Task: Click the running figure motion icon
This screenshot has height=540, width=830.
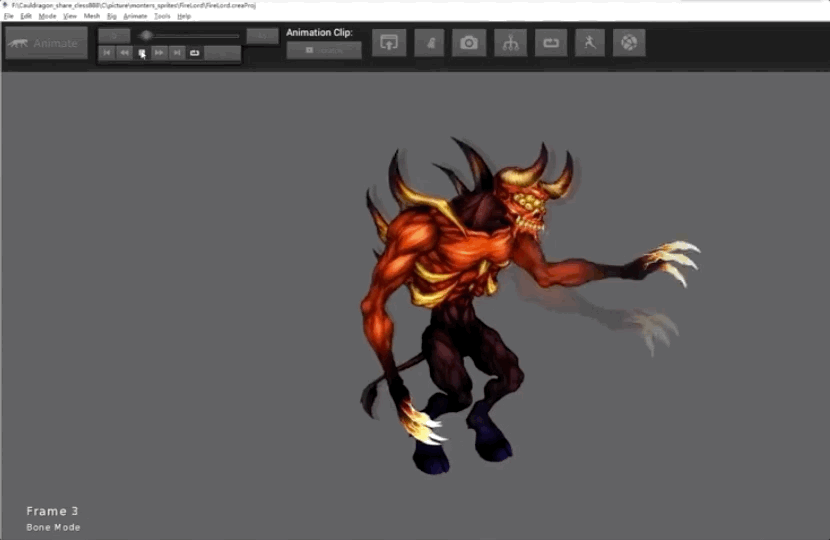Action: (x=590, y=43)
